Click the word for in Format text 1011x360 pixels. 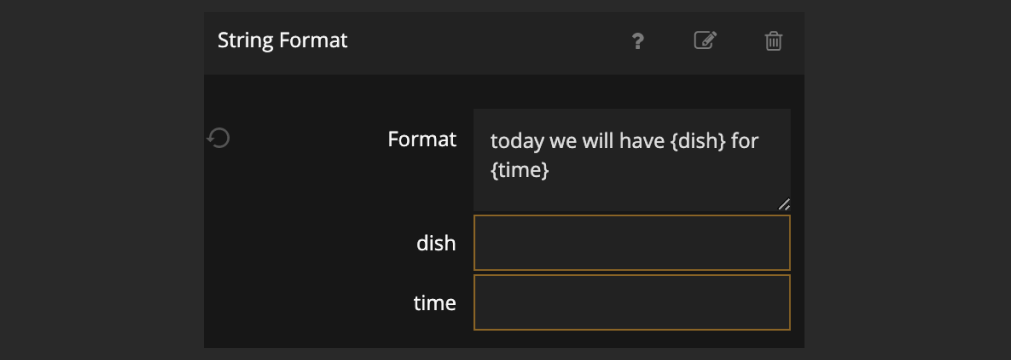(745, 141)
